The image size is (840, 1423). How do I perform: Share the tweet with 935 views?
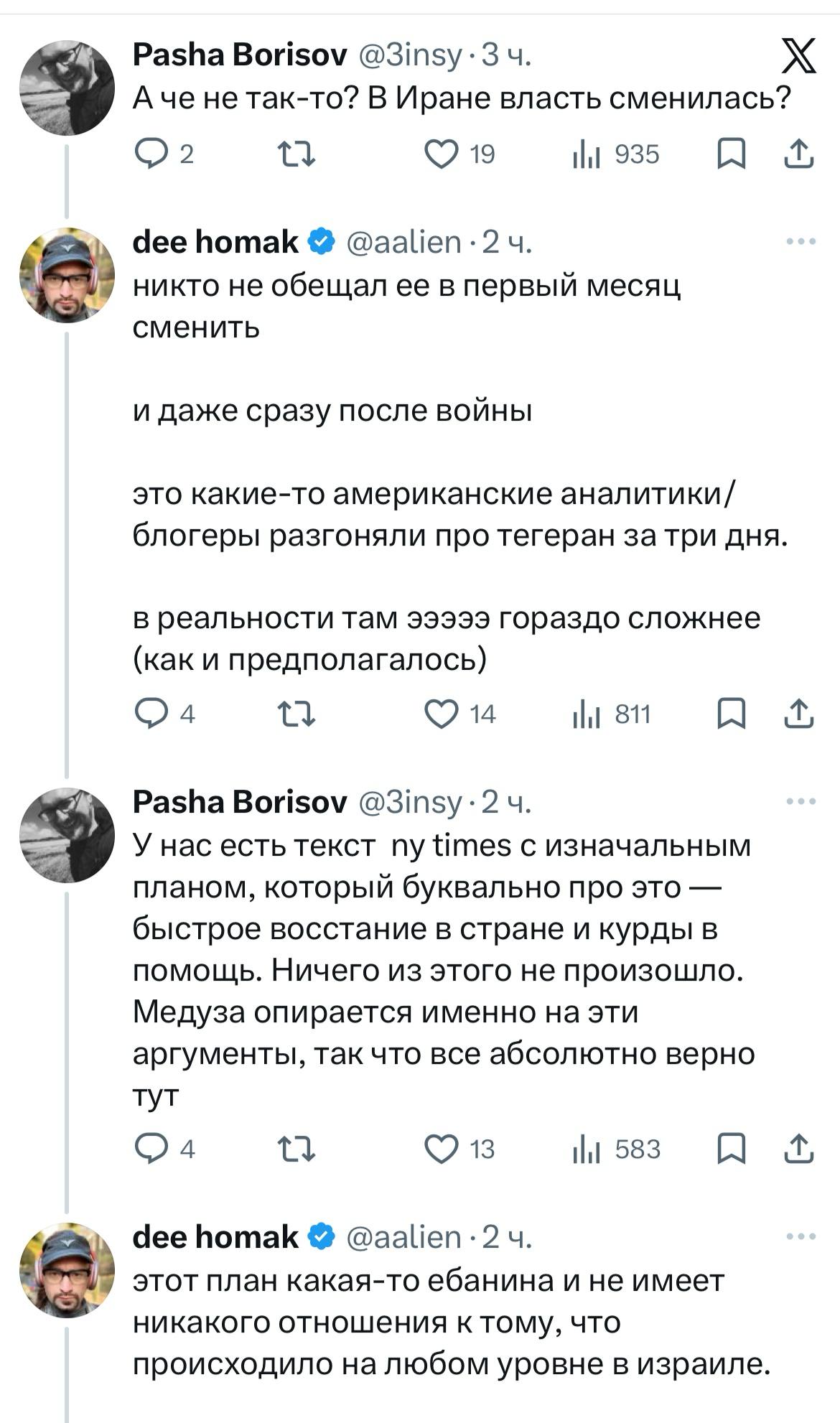tap(798, 154)
